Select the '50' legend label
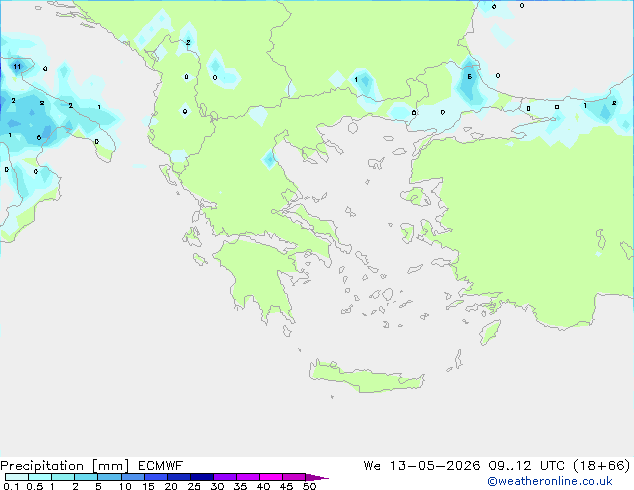This screenshot has width=634, height=490. point(310,486)
